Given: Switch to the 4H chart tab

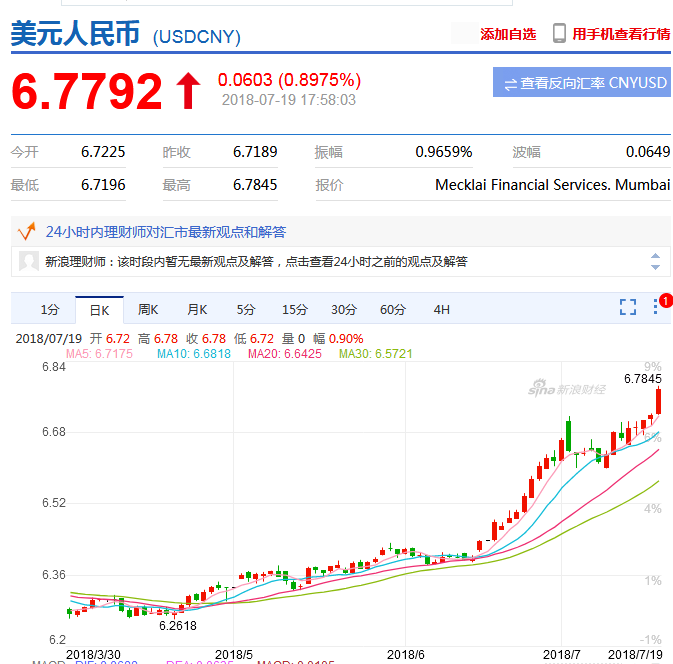Looking at the screenshot, I should pyautogui.click(x=442, y=309).
